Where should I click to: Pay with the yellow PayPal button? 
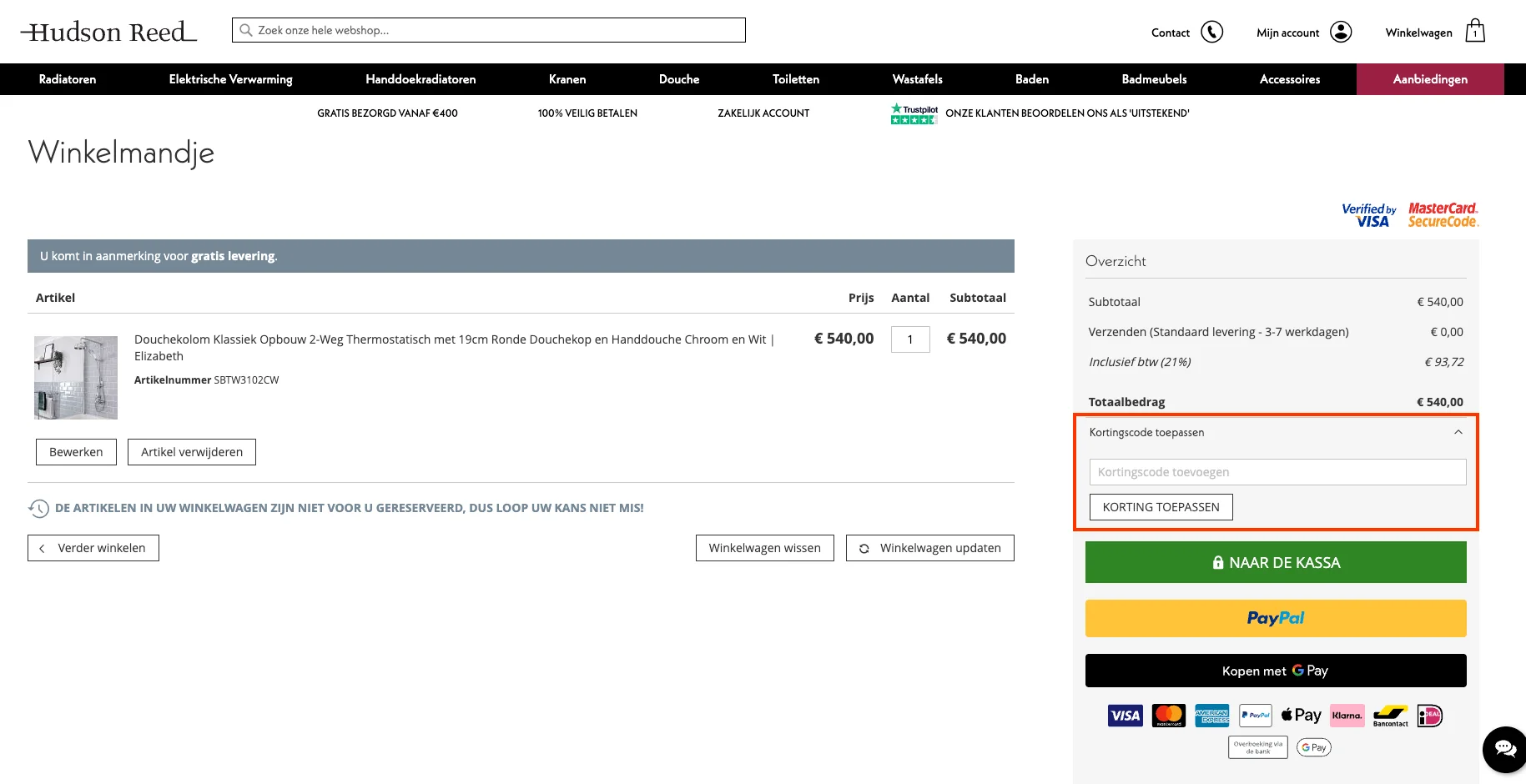[x=1276, y=618]
